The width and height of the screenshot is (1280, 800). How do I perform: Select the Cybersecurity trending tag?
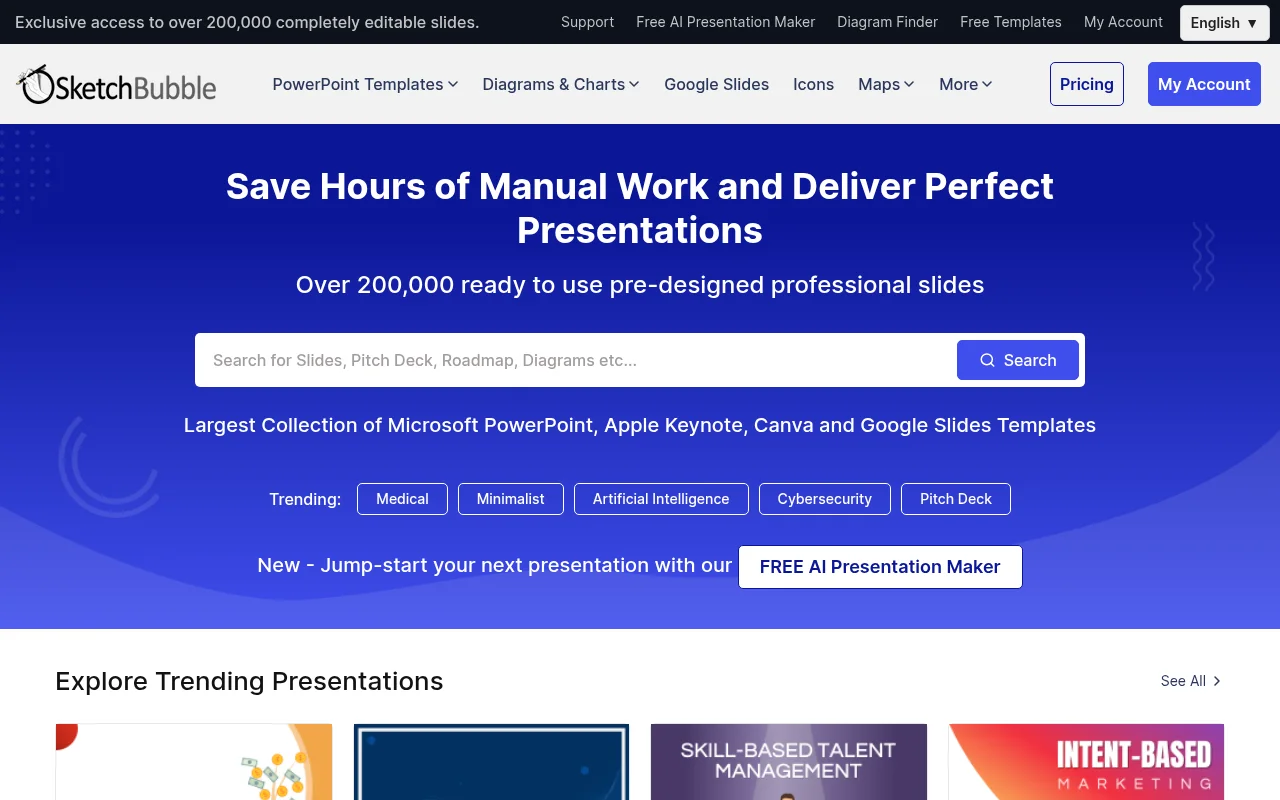click(x=824, y=499)
